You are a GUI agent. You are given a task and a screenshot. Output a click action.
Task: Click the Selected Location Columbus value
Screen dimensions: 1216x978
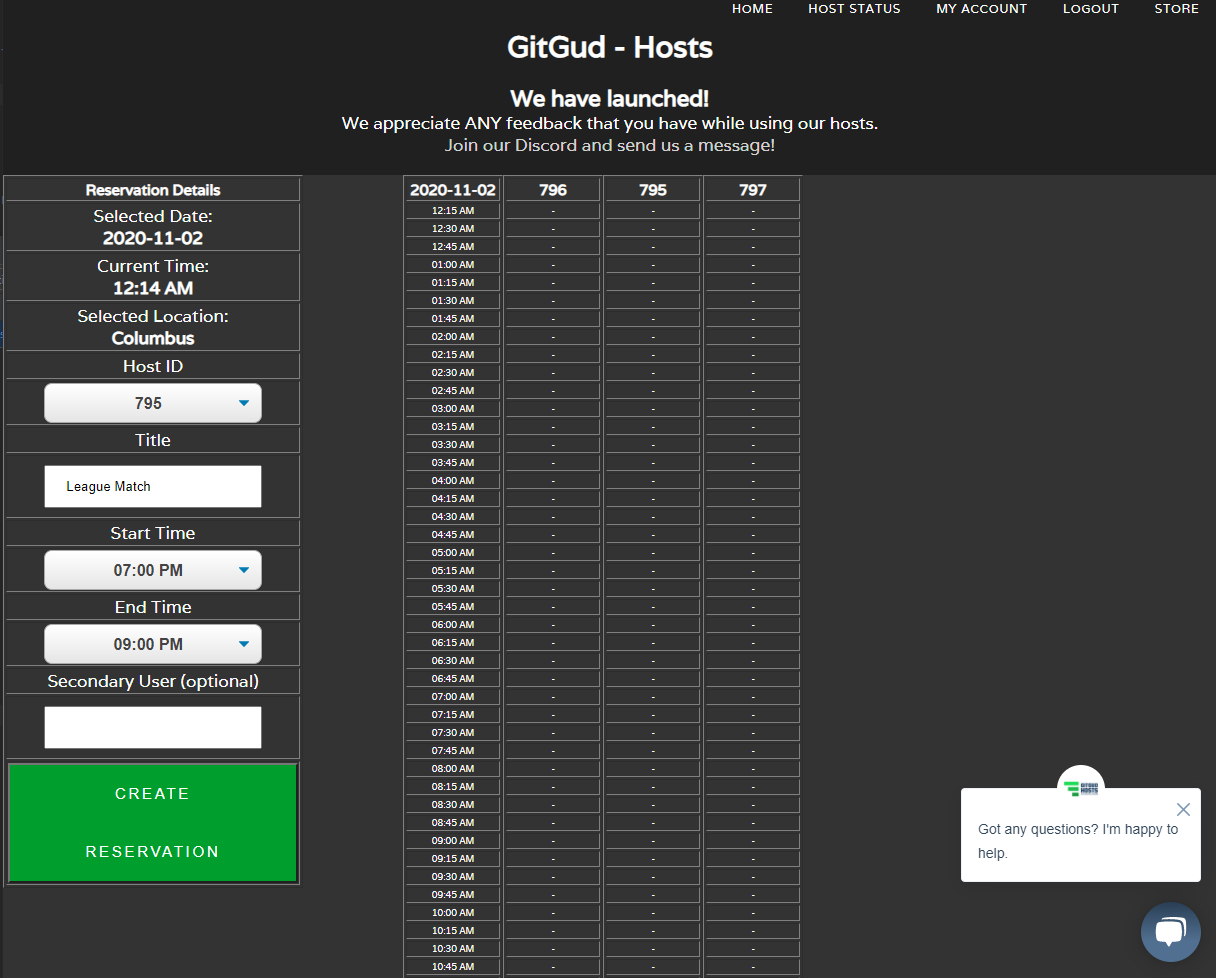click(x=153, y=338)
